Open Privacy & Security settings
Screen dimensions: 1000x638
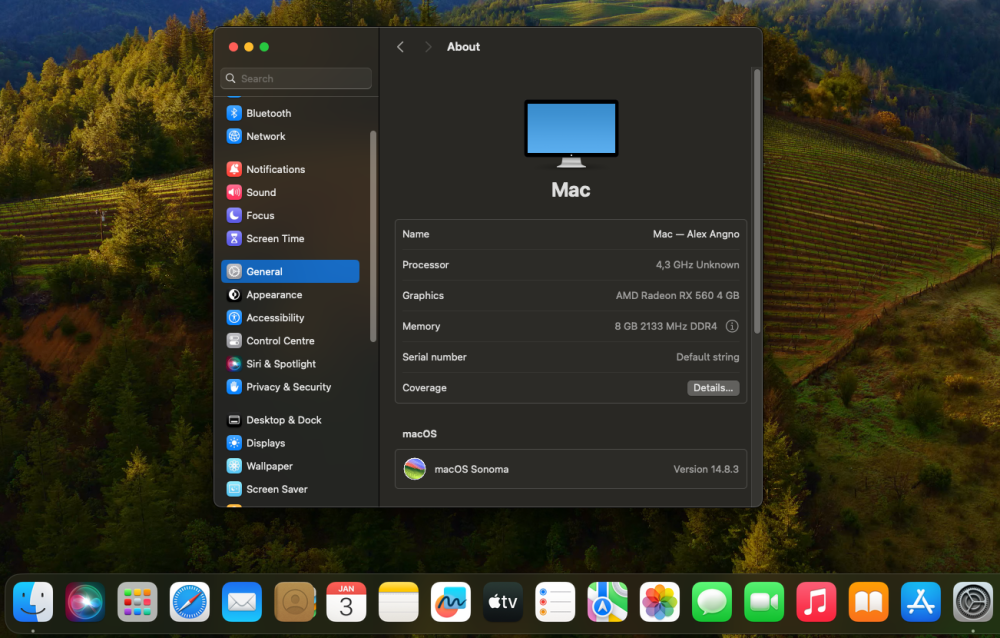[x=290, y=387]
